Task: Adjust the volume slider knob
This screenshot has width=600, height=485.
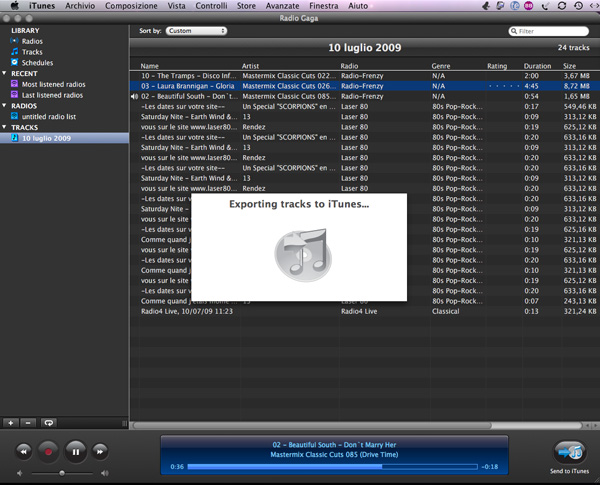Action: (62, 472)
